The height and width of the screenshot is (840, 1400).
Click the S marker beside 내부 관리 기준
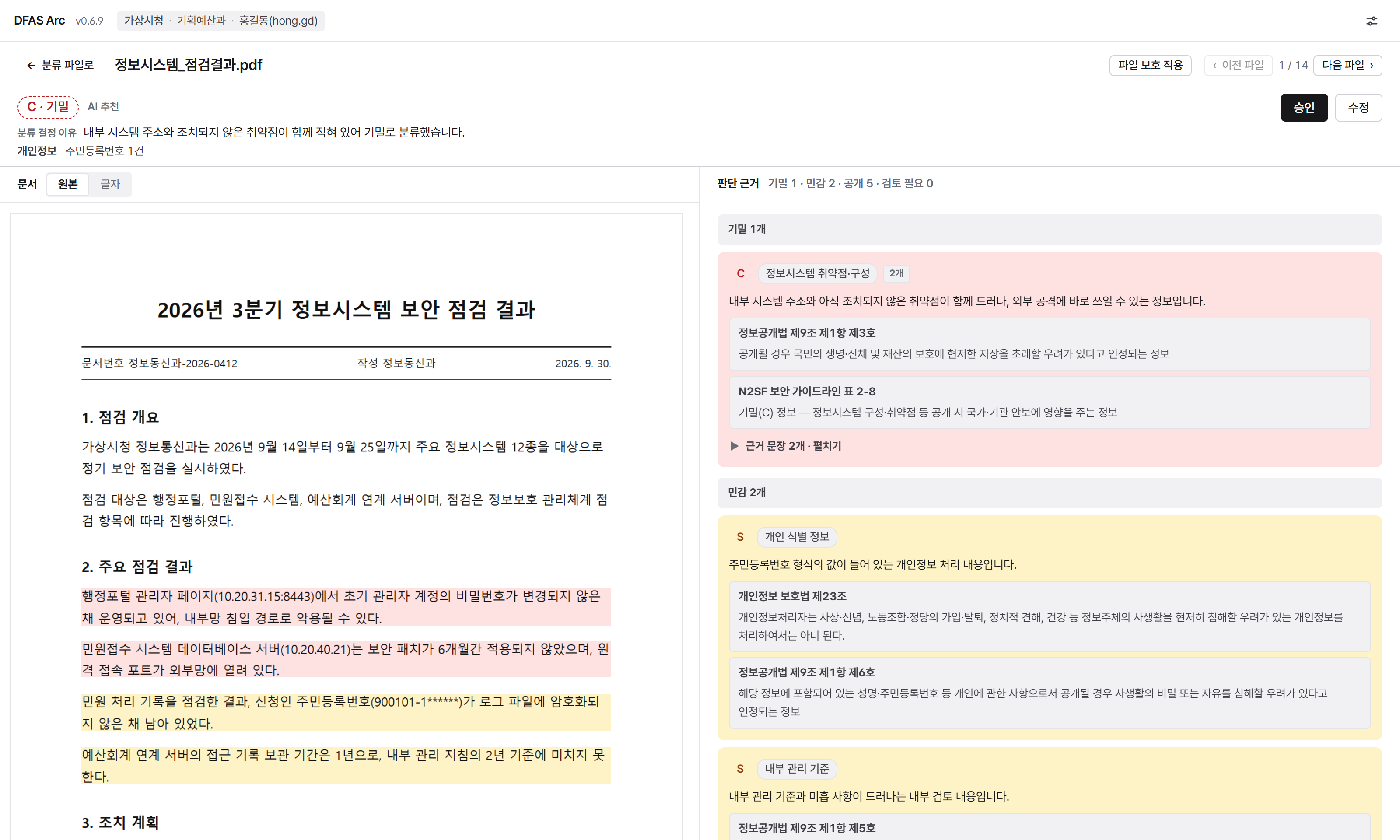(740, 769)
